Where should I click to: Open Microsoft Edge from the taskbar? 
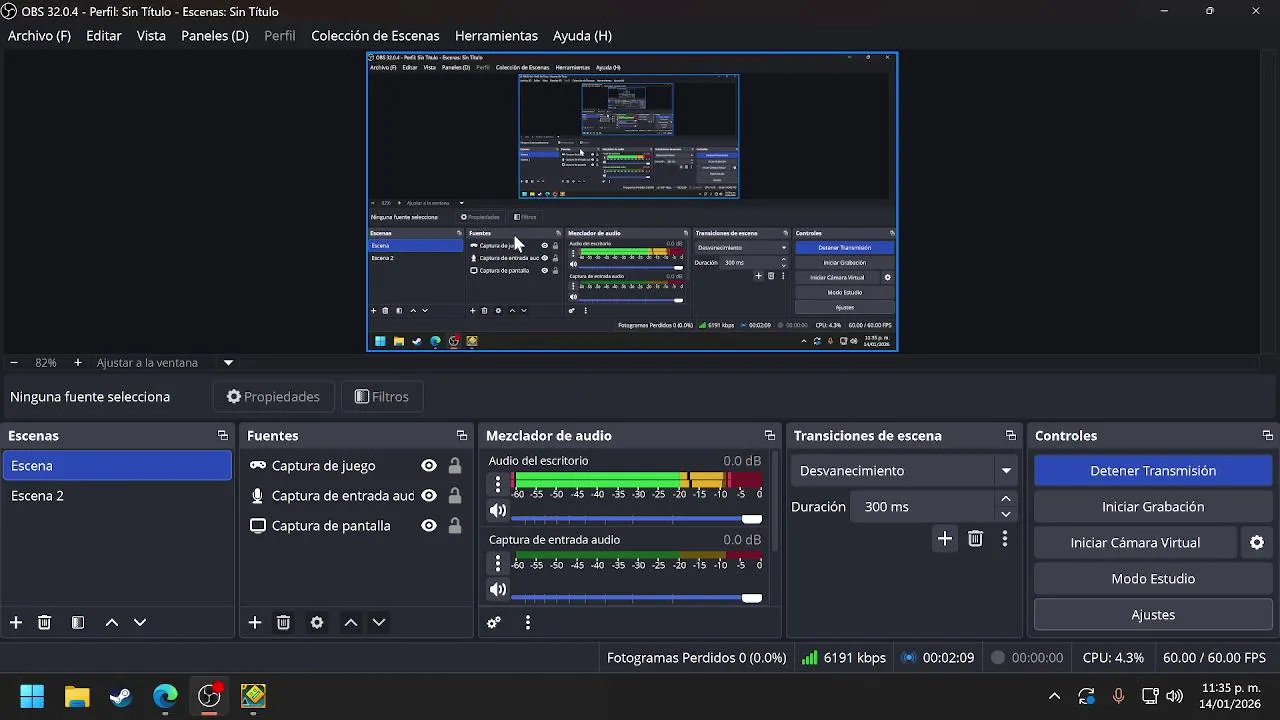165,696
